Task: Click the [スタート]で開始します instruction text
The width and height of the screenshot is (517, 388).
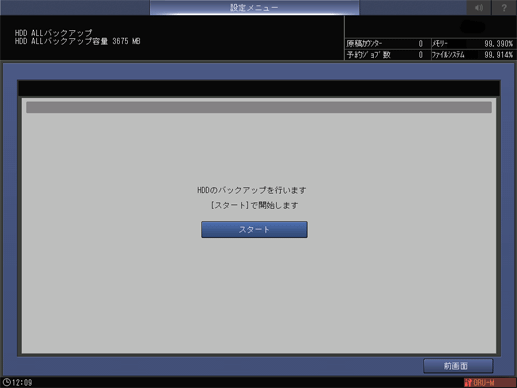Action: pyautogui.click(x=254, y=205)
